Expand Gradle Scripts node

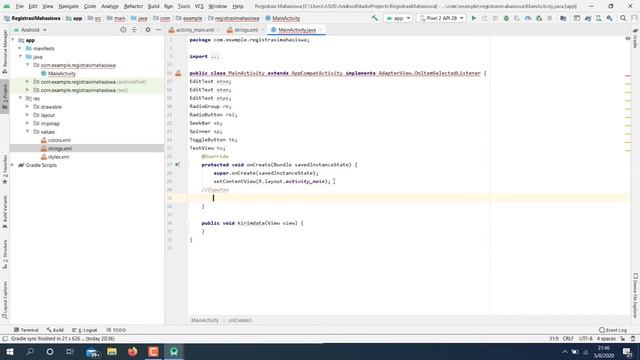(13, 165)
